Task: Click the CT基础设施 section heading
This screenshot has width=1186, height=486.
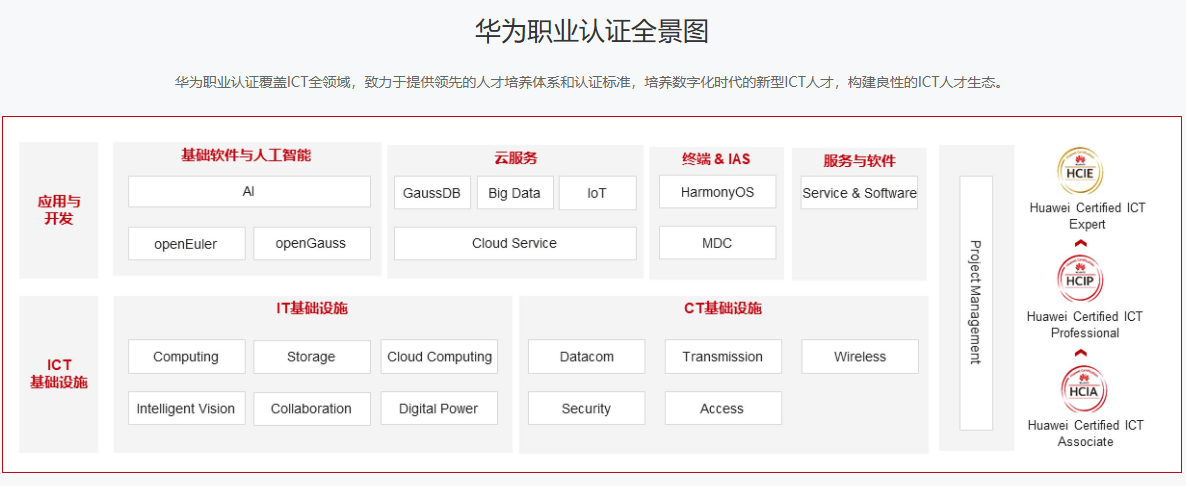Action: [x=723, y=308]
